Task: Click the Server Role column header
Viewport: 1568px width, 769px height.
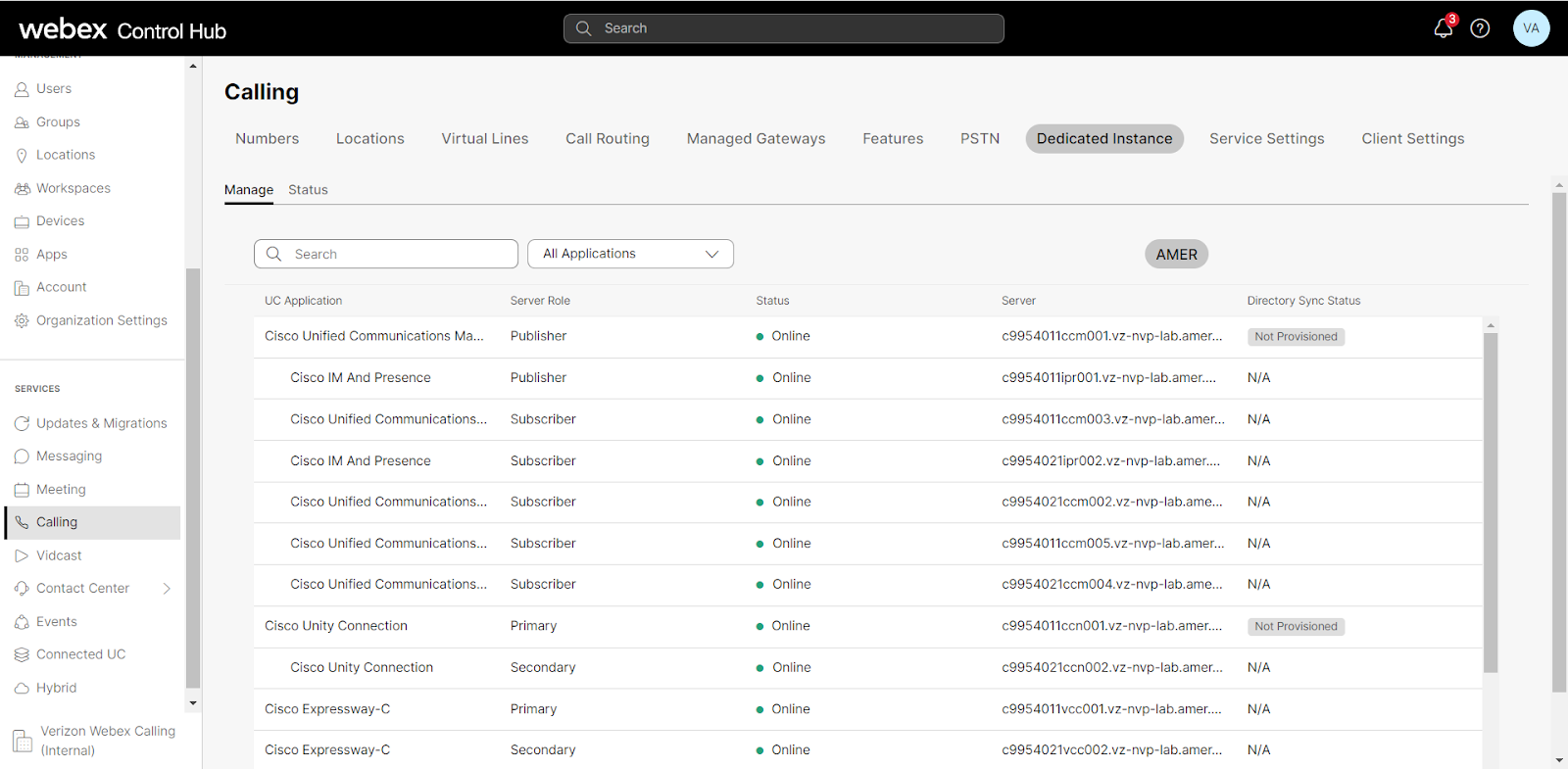Action: click(x=540, y=301)
